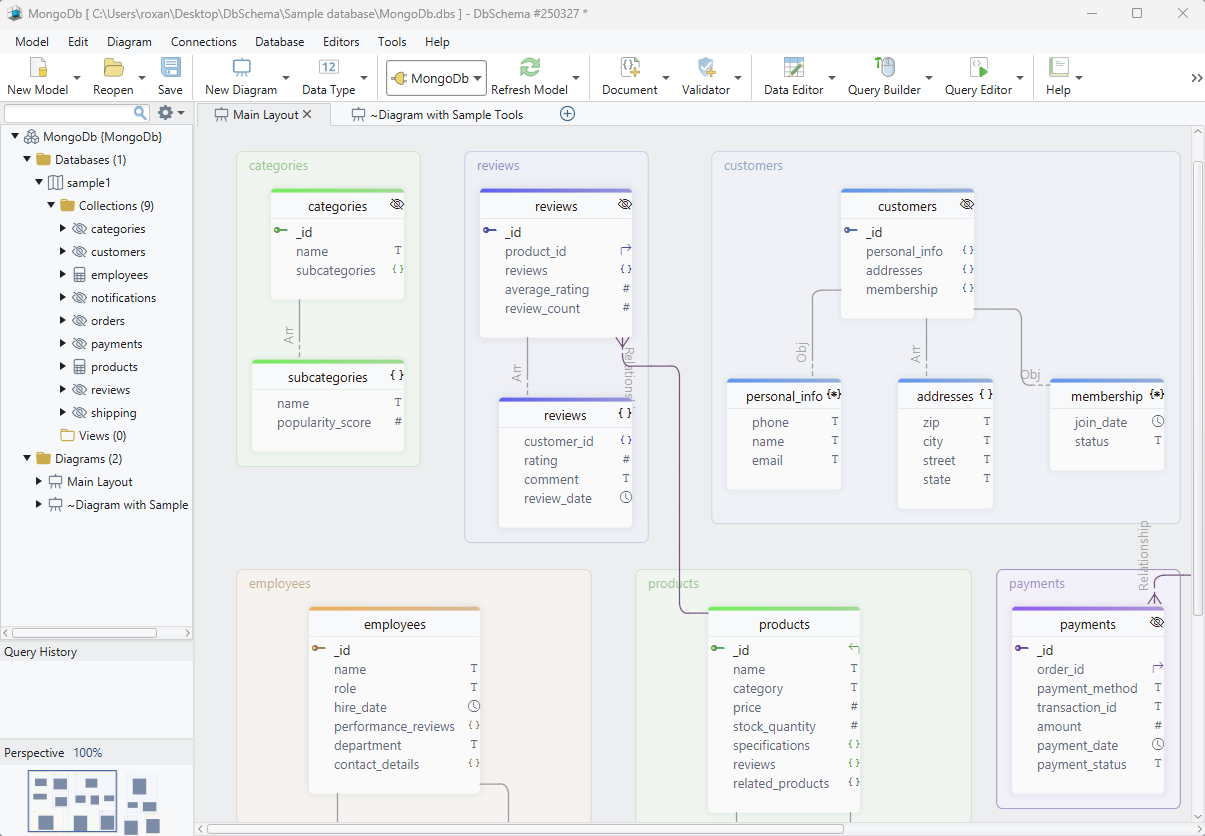Open the Query Editor tool
Viewport: 1205px width, 836px height.
[x=979, y=67]
